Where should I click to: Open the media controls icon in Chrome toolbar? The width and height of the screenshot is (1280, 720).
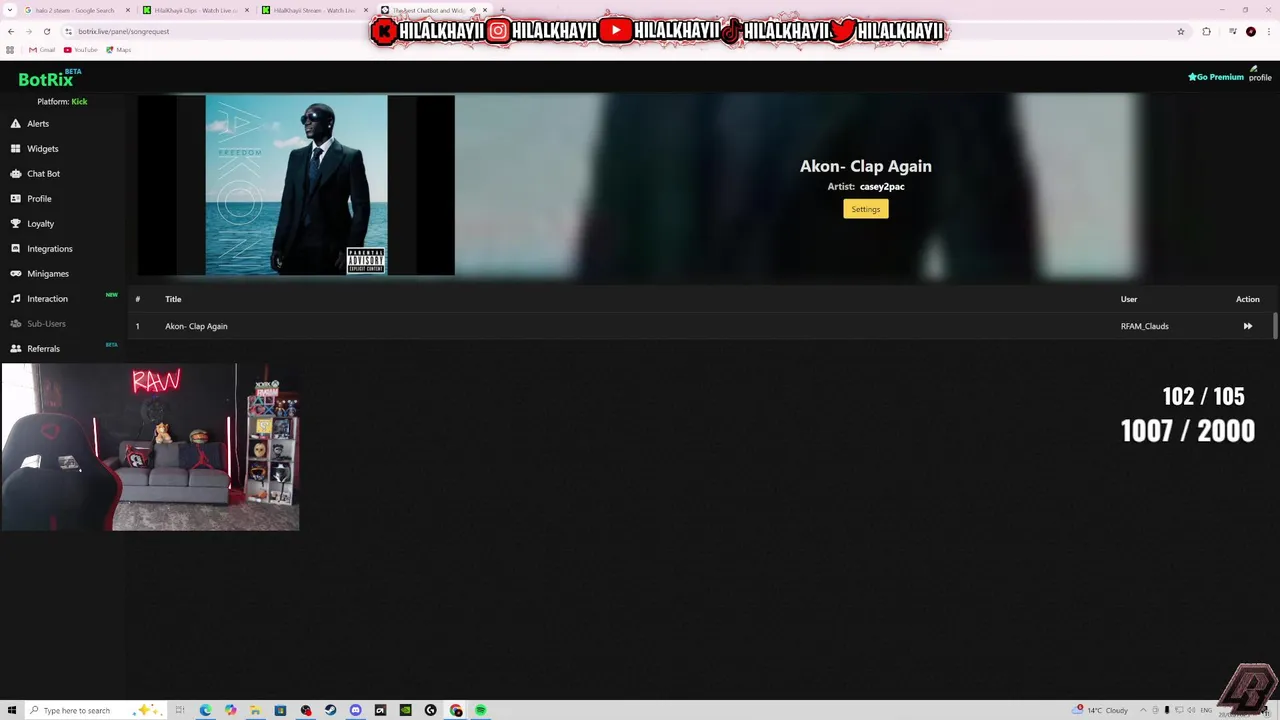[1232, 31]
